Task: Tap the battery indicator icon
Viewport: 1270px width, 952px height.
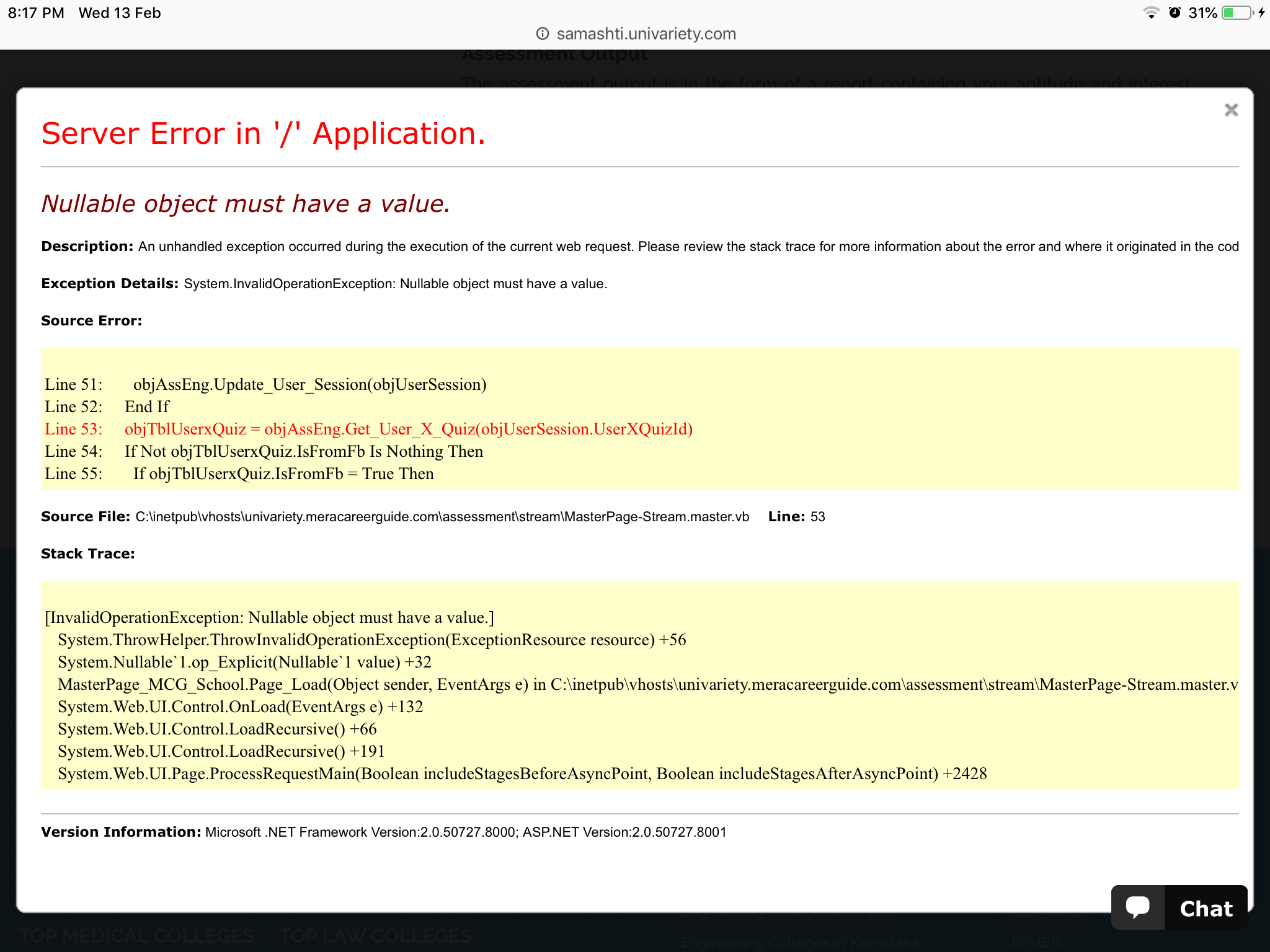Action: point(1238,12)
